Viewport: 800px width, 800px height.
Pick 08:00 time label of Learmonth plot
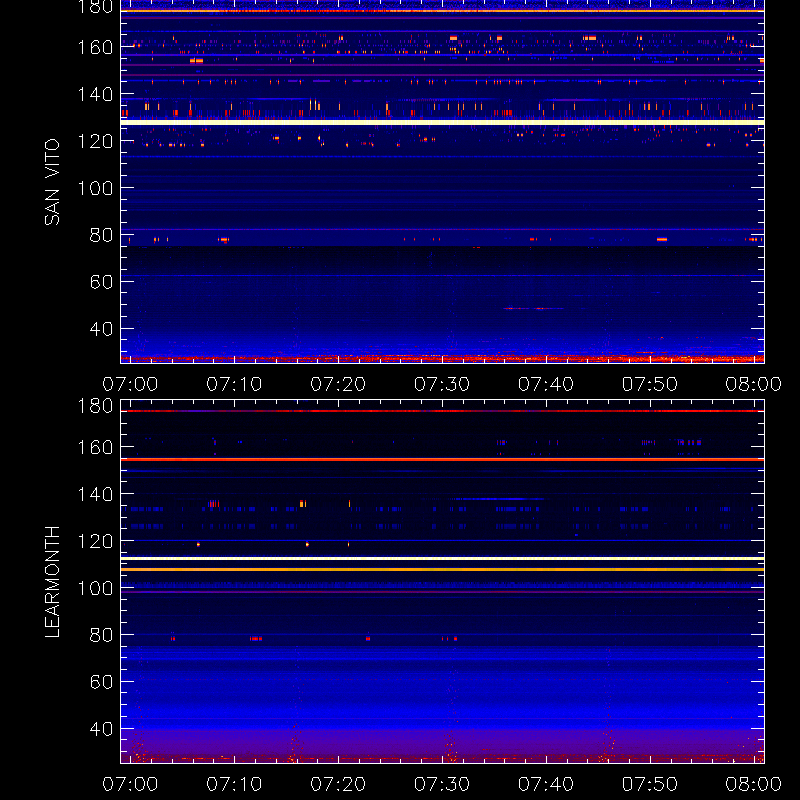(754, 784)
